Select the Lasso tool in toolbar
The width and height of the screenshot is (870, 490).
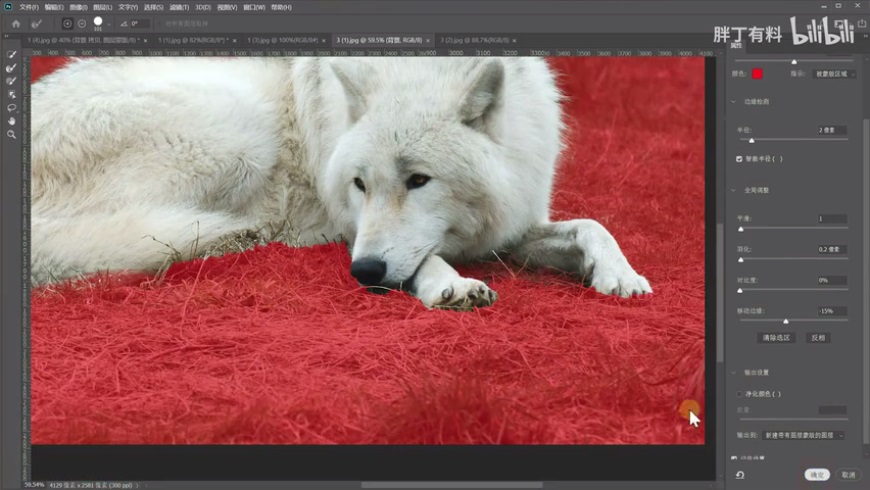coord(12,107)
